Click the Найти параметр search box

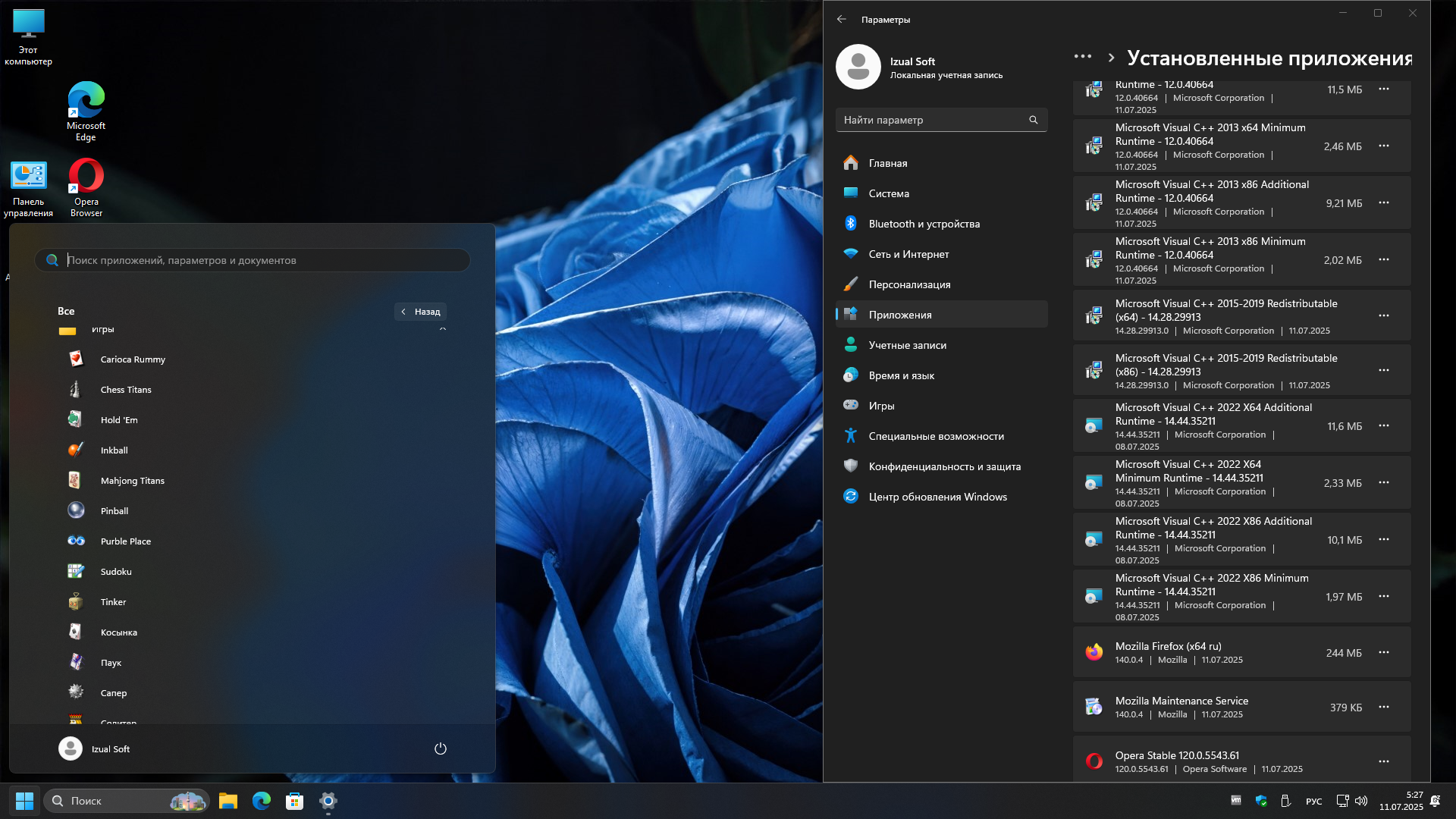(941, 120)
